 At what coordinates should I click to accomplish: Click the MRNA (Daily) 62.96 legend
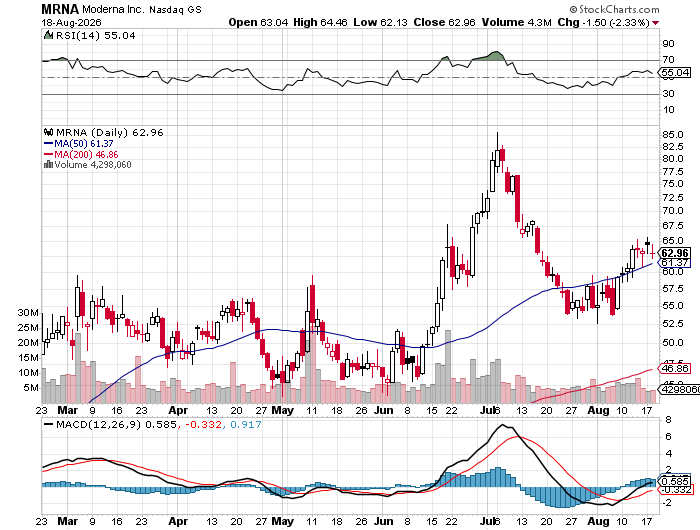[x=109, y=133]
